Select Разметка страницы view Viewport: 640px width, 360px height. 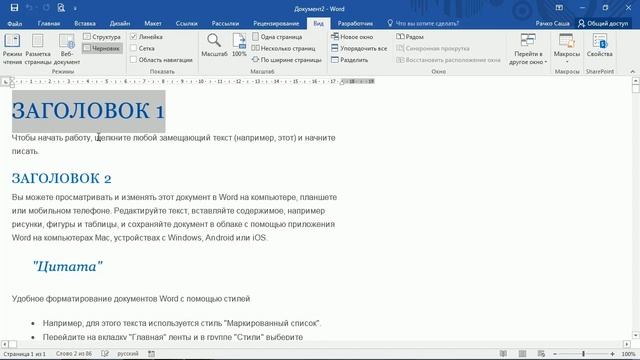coord(38,49)
